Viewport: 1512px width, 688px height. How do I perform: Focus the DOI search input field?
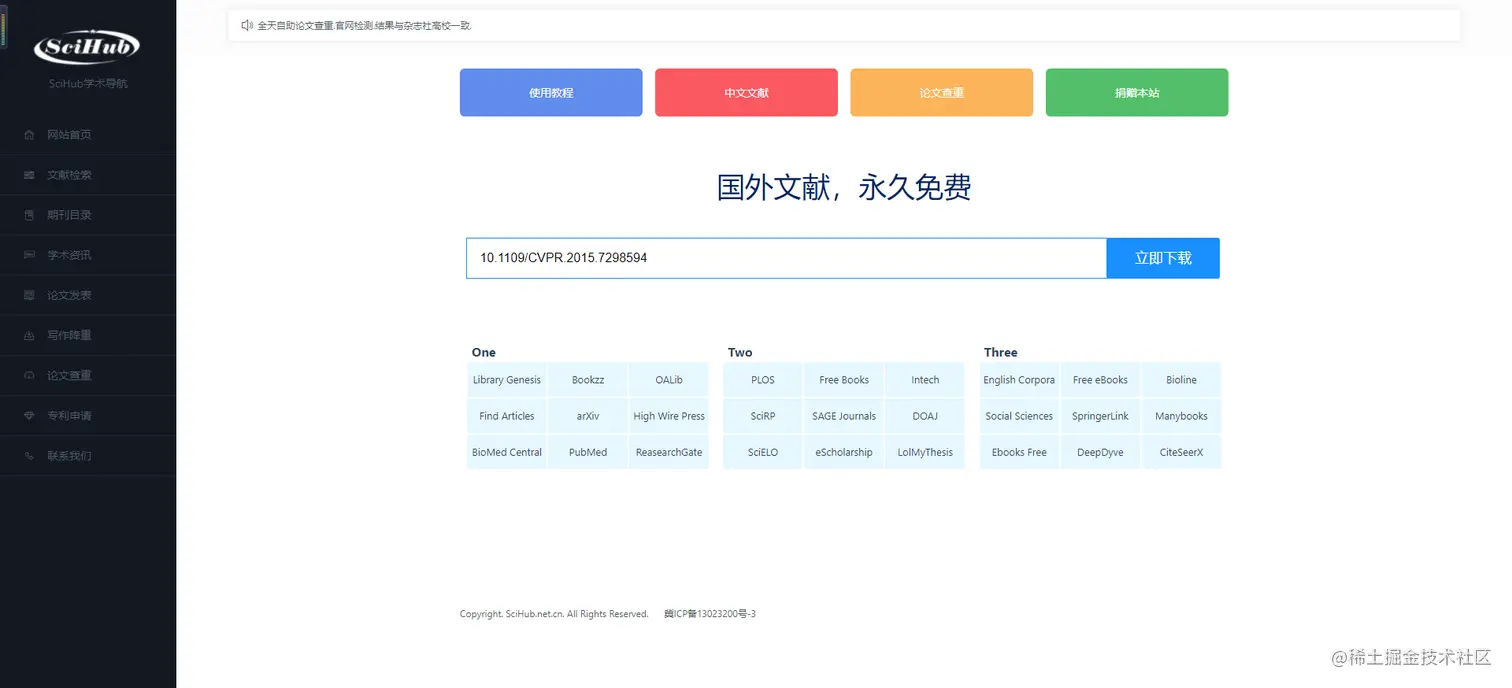[x=786, y=258]
